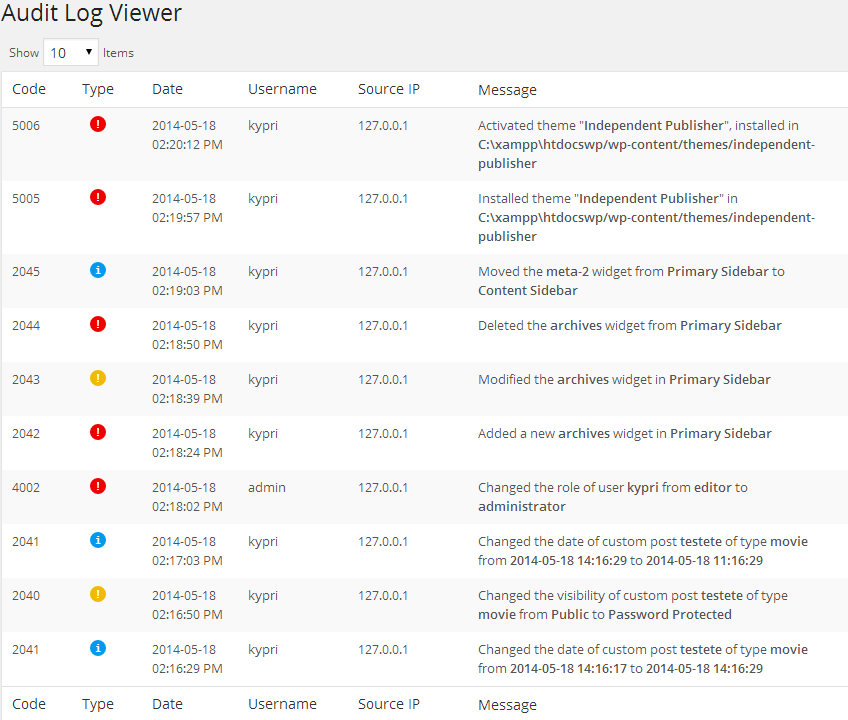Sort by the Source IP column header
The height and width of the screenshot is (720, 848).
(388, 89)
